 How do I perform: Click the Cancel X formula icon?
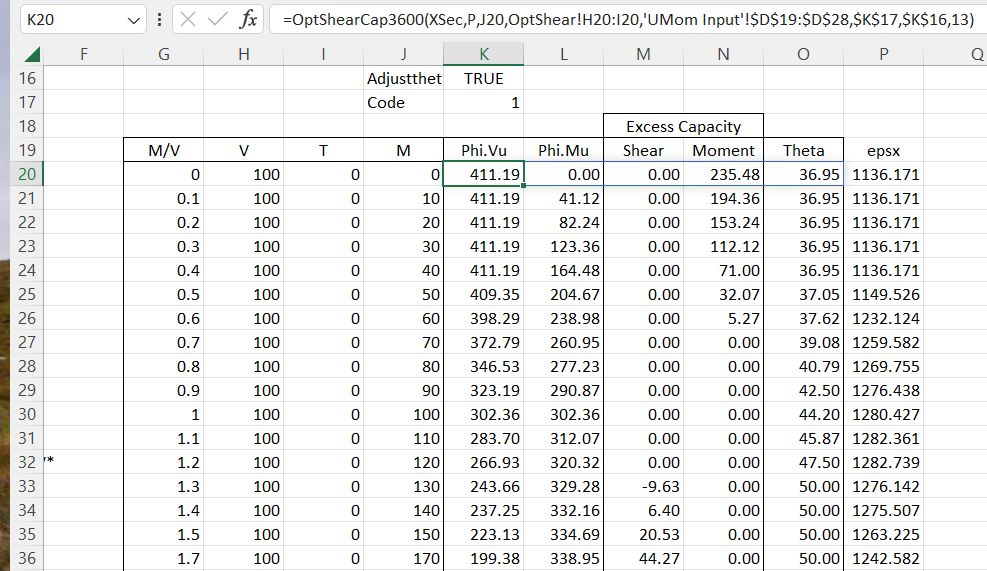point(189,20)
